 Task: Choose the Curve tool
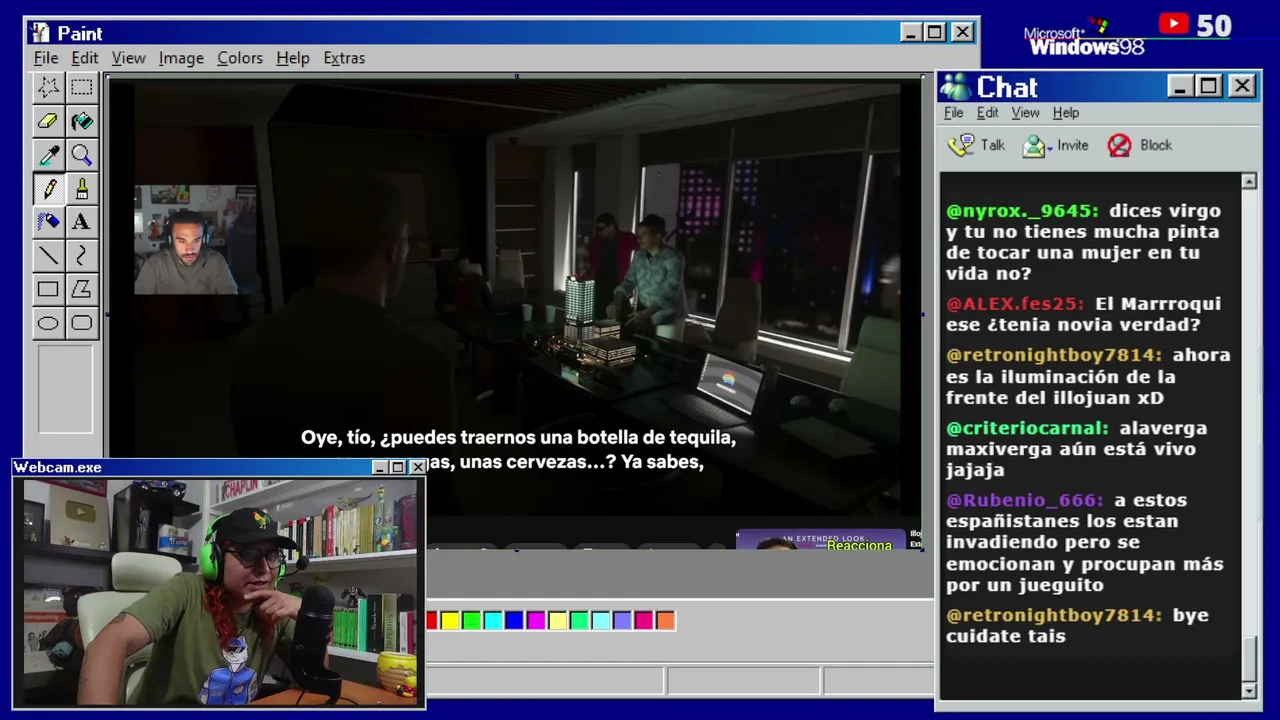pyautogui.click(x=82, y=256)
